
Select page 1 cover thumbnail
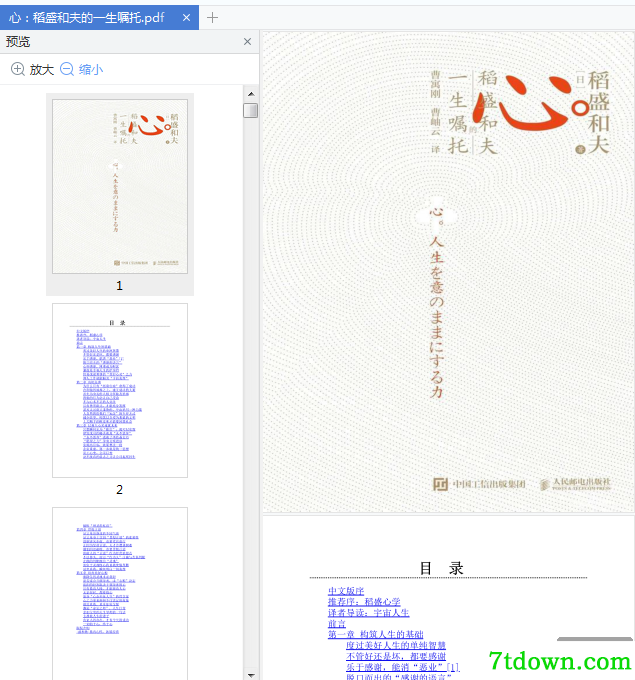[x=120, y=186]
